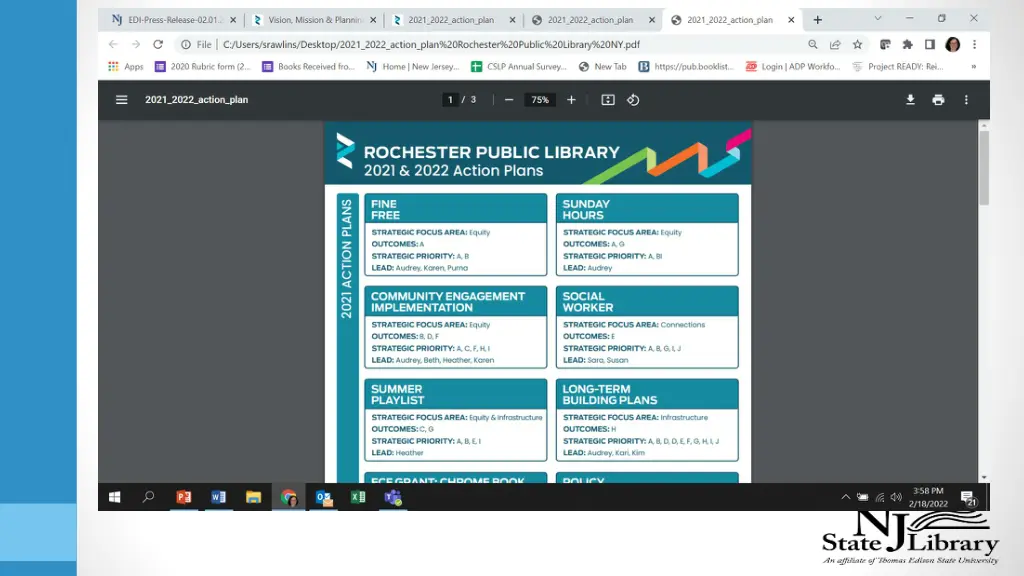The height and width of the screenshot is (576, 1024).
Task: Download the action plan PDF
Action: tap(910, 100)
